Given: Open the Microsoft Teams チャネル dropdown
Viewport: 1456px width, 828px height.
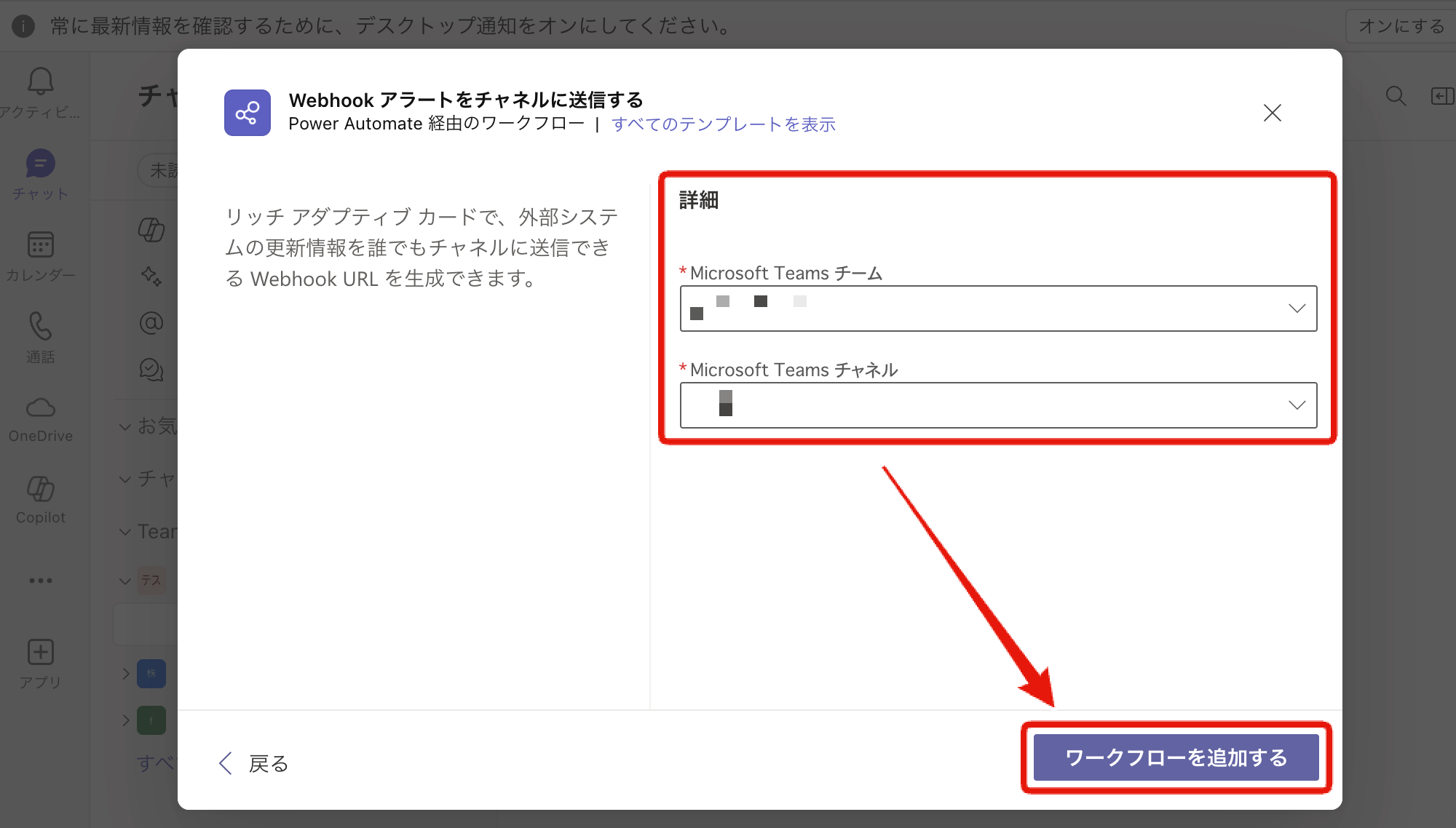Looking at the screenshot, I should point(997,405).
